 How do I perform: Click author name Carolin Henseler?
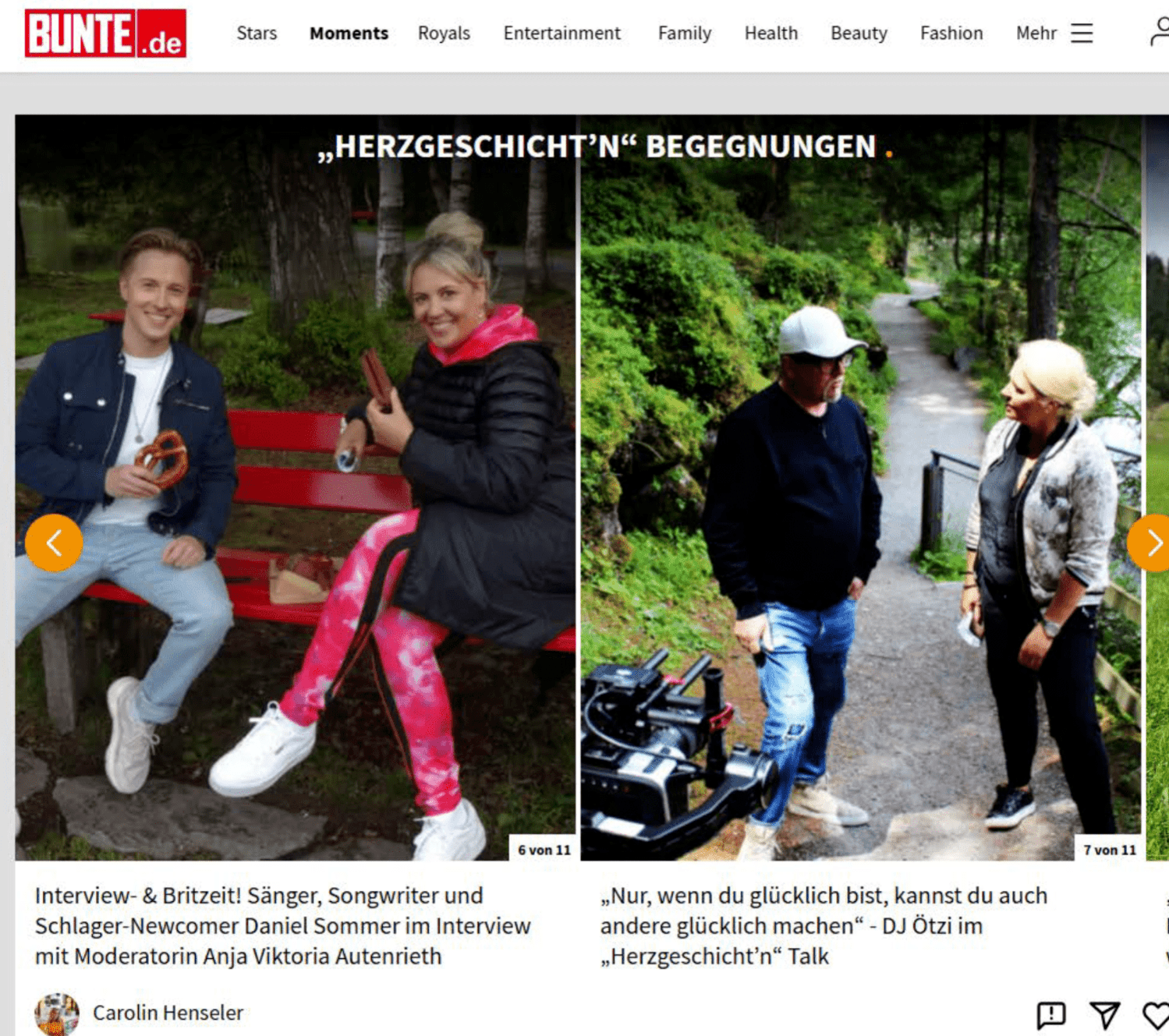click(168, 1013)
